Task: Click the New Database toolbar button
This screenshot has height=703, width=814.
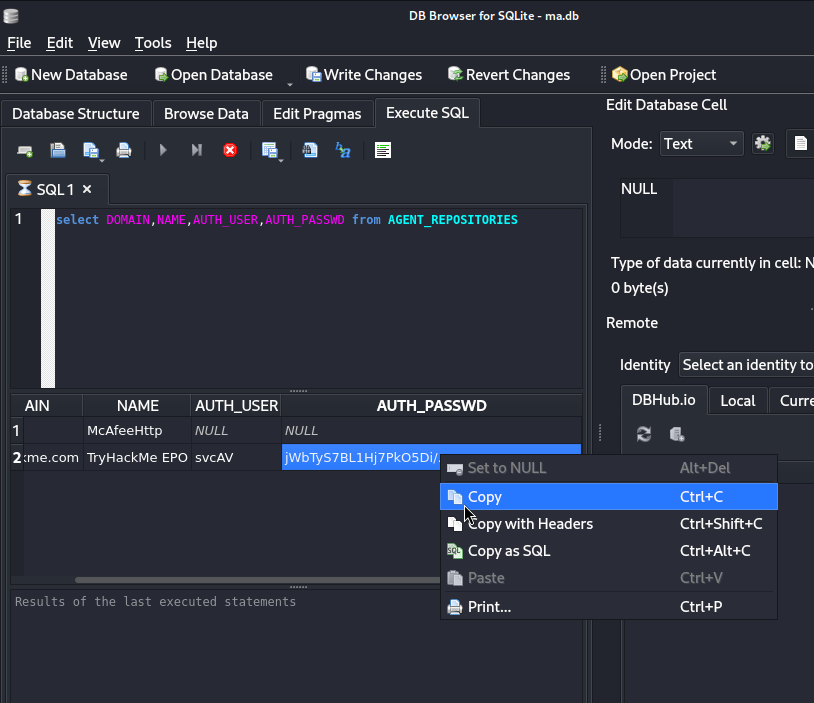Action: (x=71, y=75)
